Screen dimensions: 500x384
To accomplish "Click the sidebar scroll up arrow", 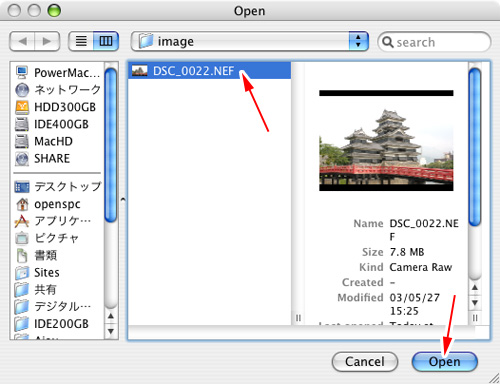I will [111, 315].
